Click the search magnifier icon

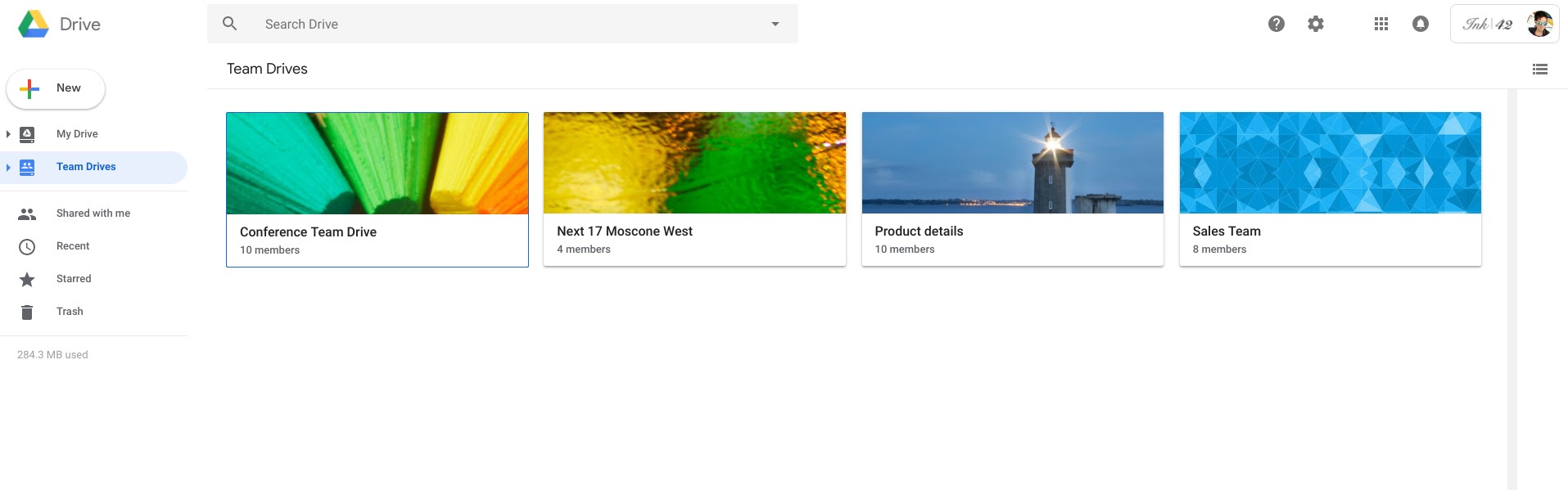coord(230,24)
